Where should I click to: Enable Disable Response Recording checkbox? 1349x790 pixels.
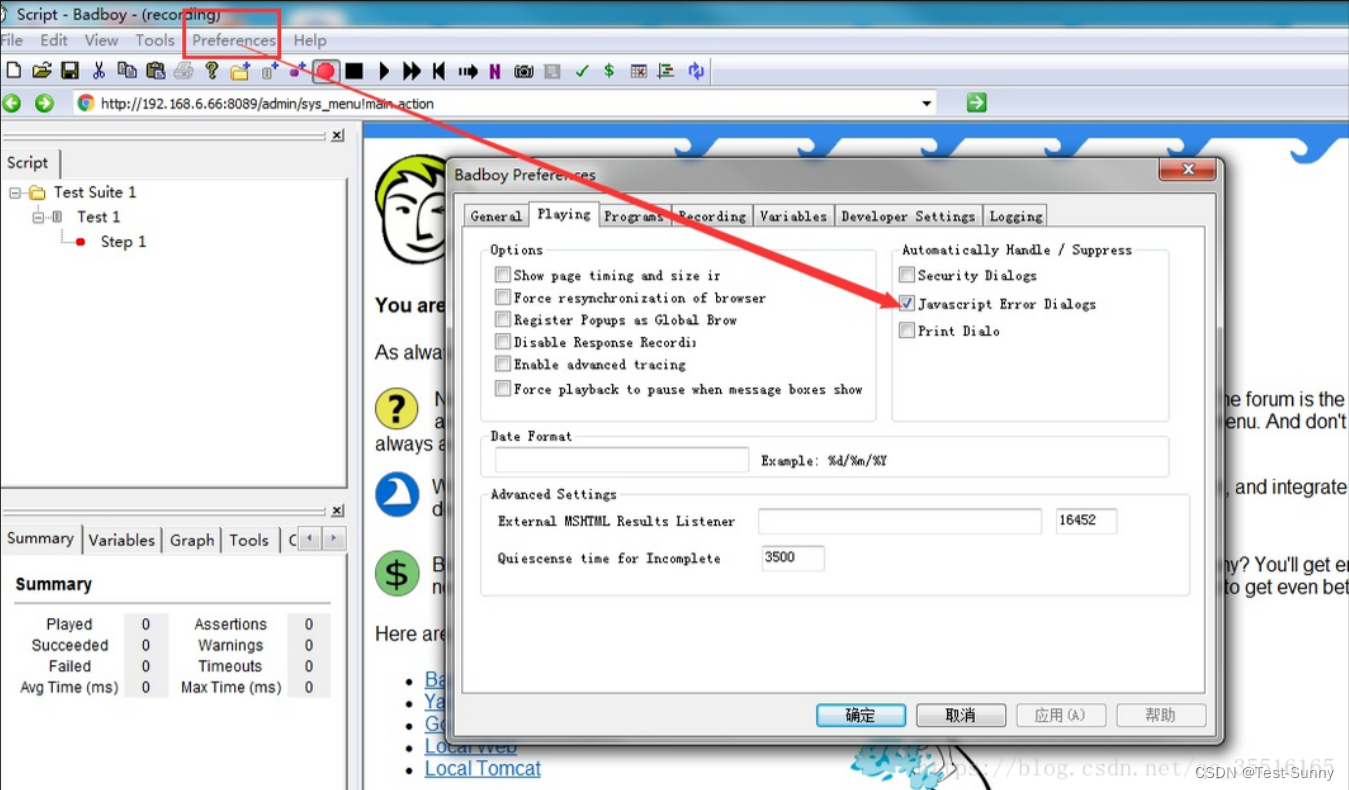coord(503,342)
